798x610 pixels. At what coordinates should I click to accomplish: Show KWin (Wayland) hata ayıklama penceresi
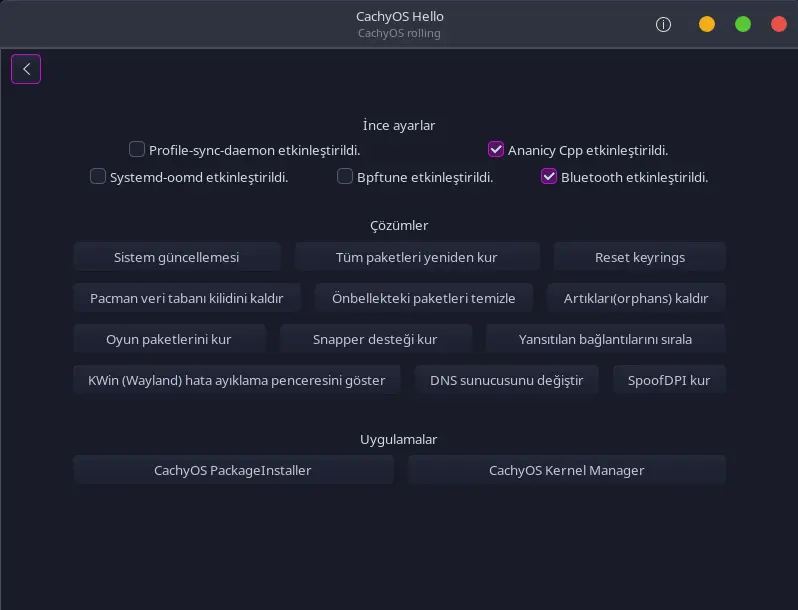click(237, 380)
